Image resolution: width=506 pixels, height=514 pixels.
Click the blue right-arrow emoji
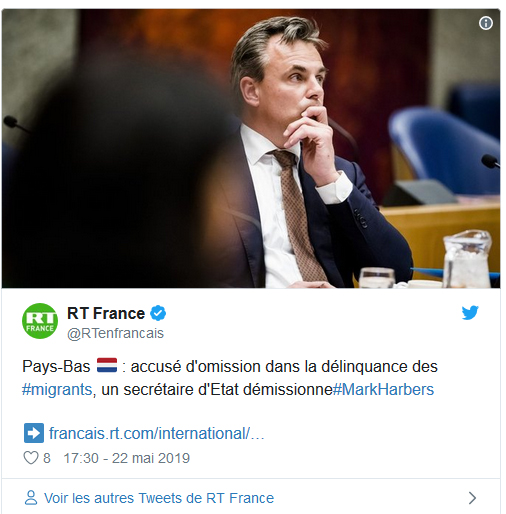point(34,433)
